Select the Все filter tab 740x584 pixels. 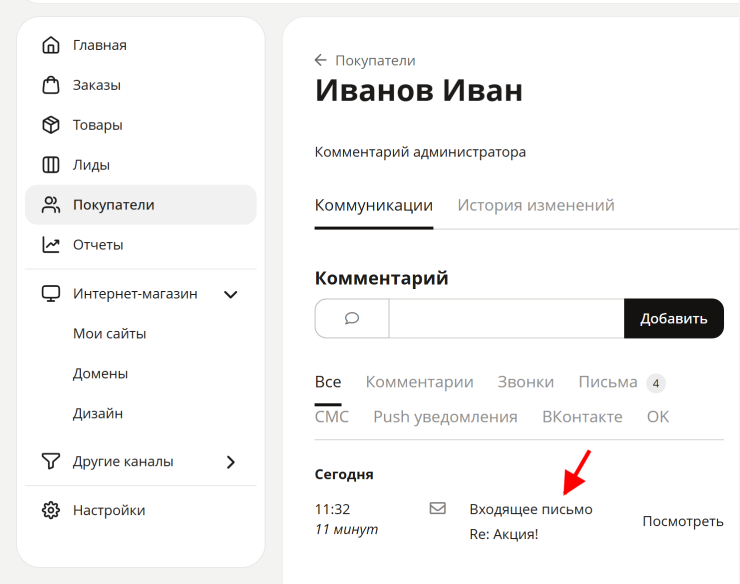328,382
